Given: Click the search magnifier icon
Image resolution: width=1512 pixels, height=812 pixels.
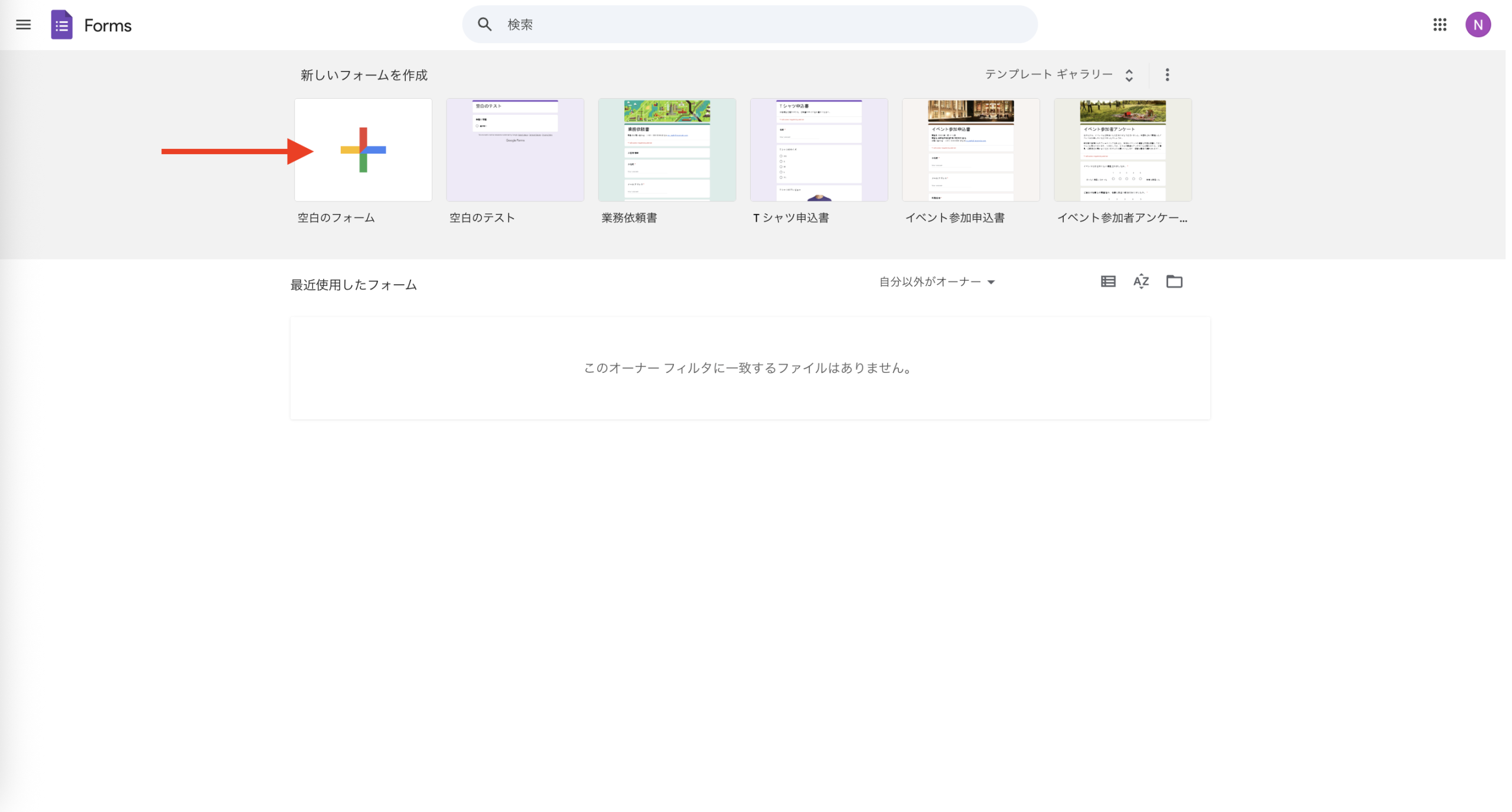Looking at the screenshot, I should tap(484, 24).
